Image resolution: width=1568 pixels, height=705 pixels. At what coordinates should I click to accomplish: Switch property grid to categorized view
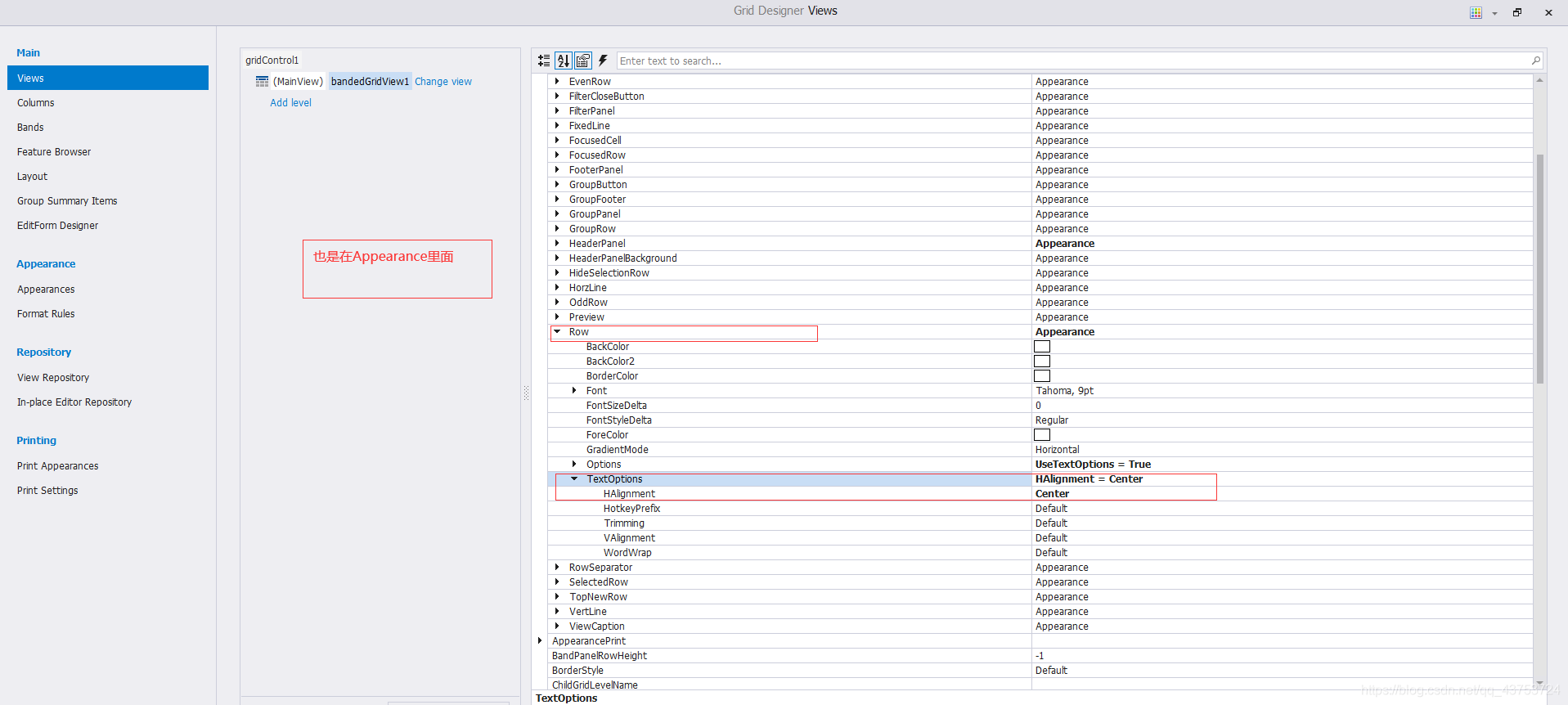click(x=544, y=61)
